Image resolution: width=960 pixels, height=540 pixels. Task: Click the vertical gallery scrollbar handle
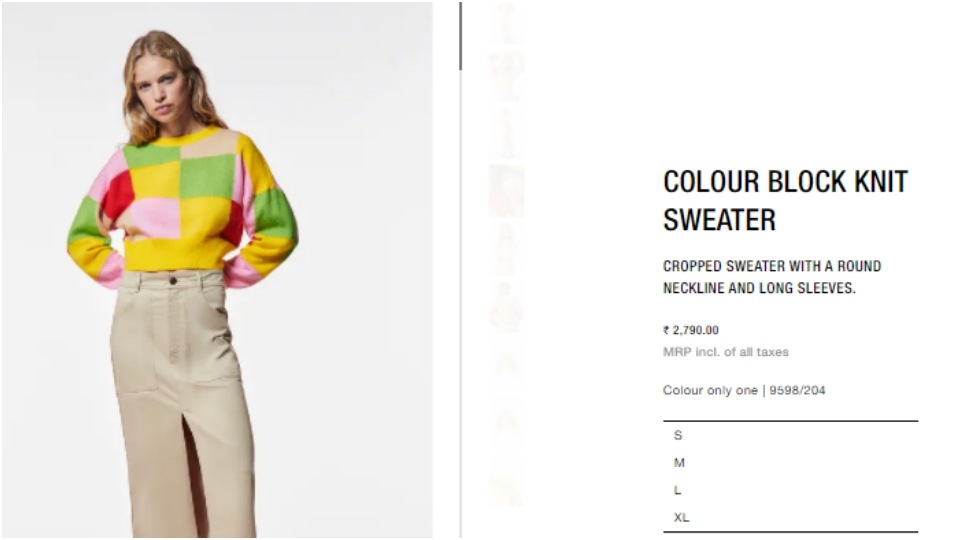(460, 36)
